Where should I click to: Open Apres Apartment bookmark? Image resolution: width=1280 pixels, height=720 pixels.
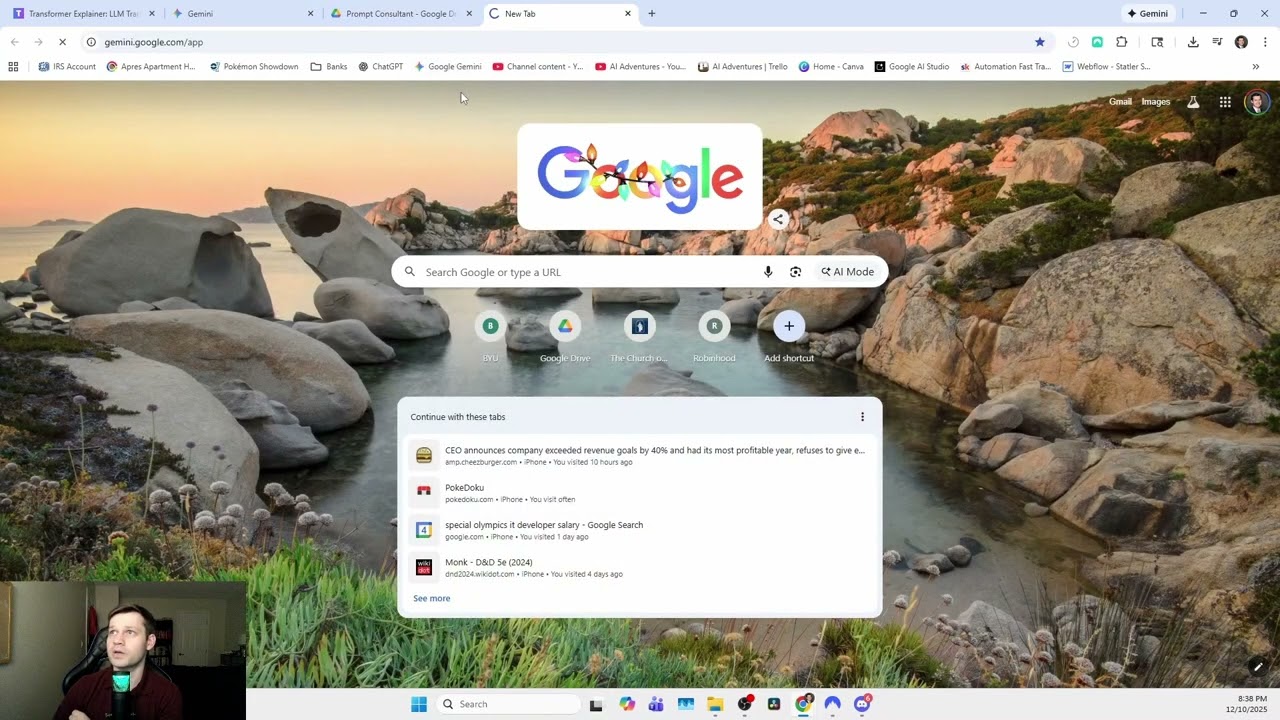pos(150,67)
